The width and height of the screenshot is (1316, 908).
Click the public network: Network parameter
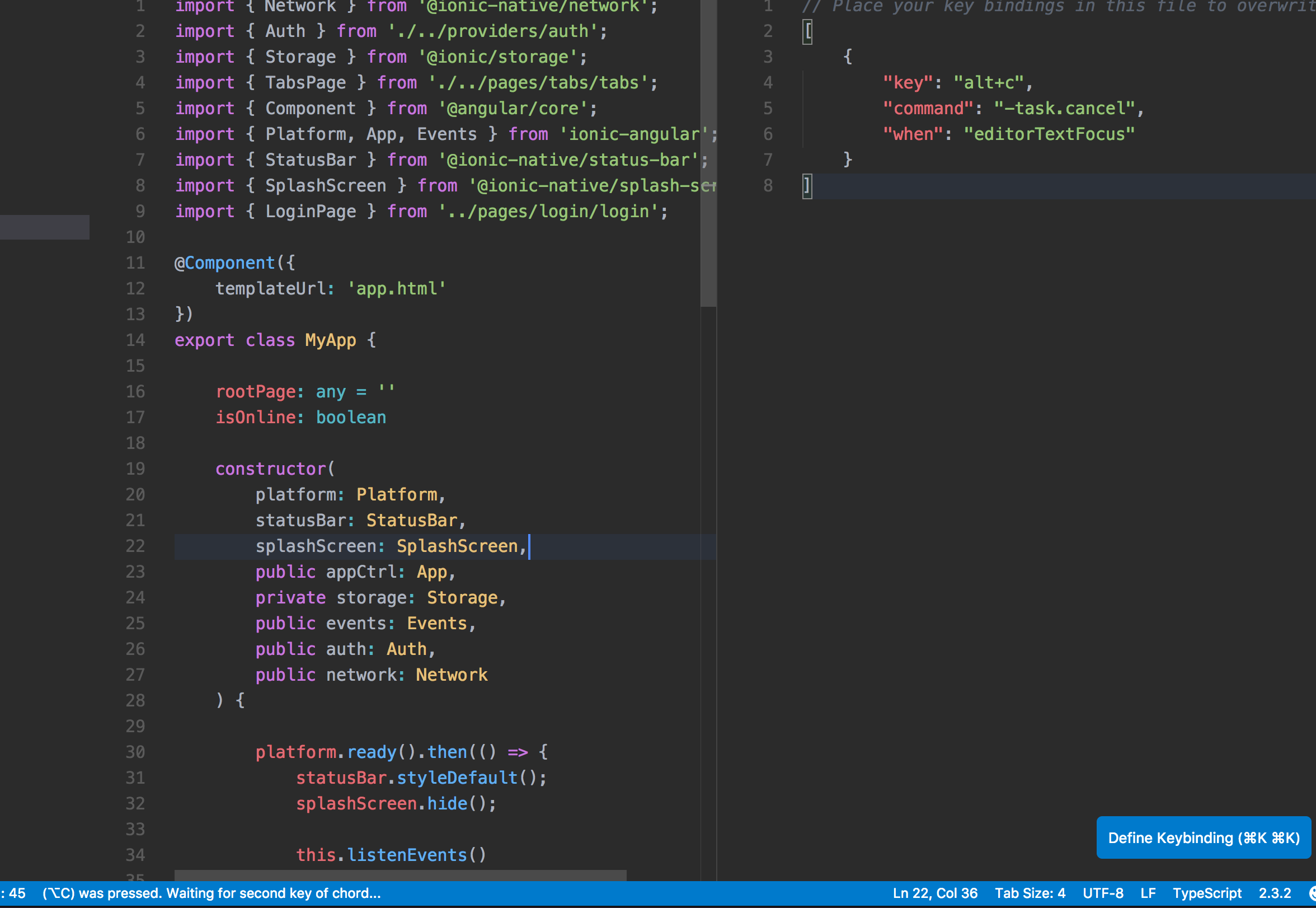click(x=371, y=675)
